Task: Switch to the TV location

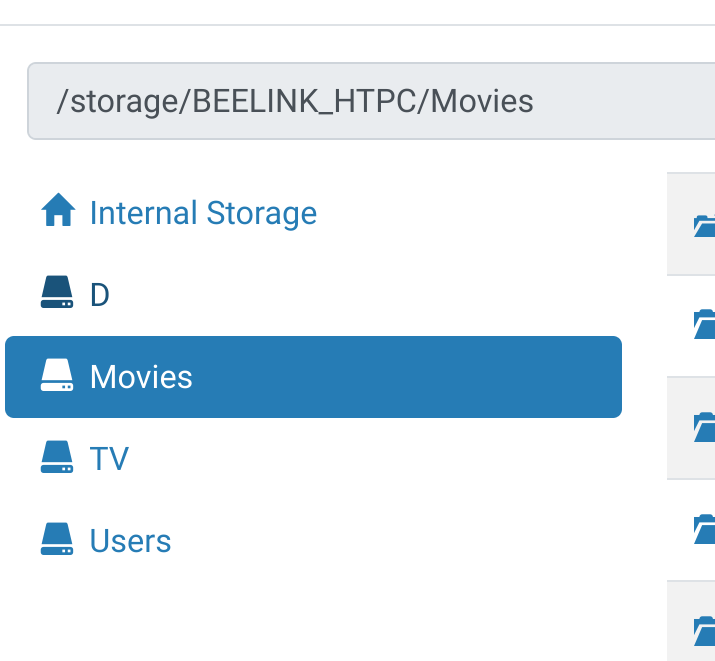Action: pos(109,459)
